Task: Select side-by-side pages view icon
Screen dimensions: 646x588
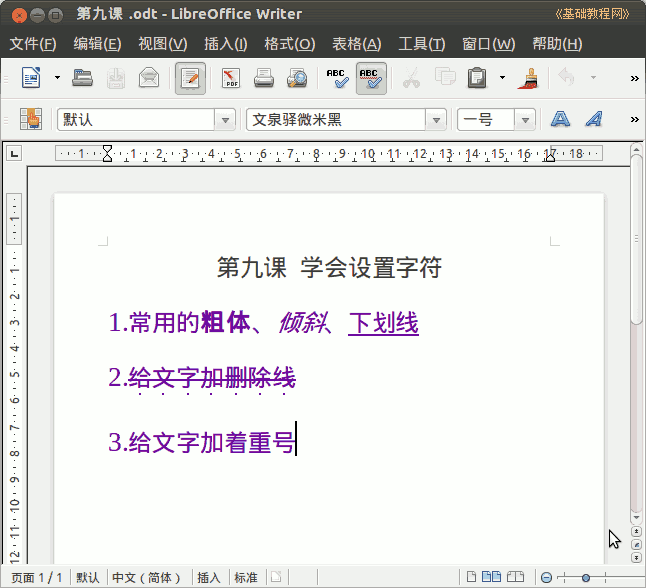Action: [491, 577]
